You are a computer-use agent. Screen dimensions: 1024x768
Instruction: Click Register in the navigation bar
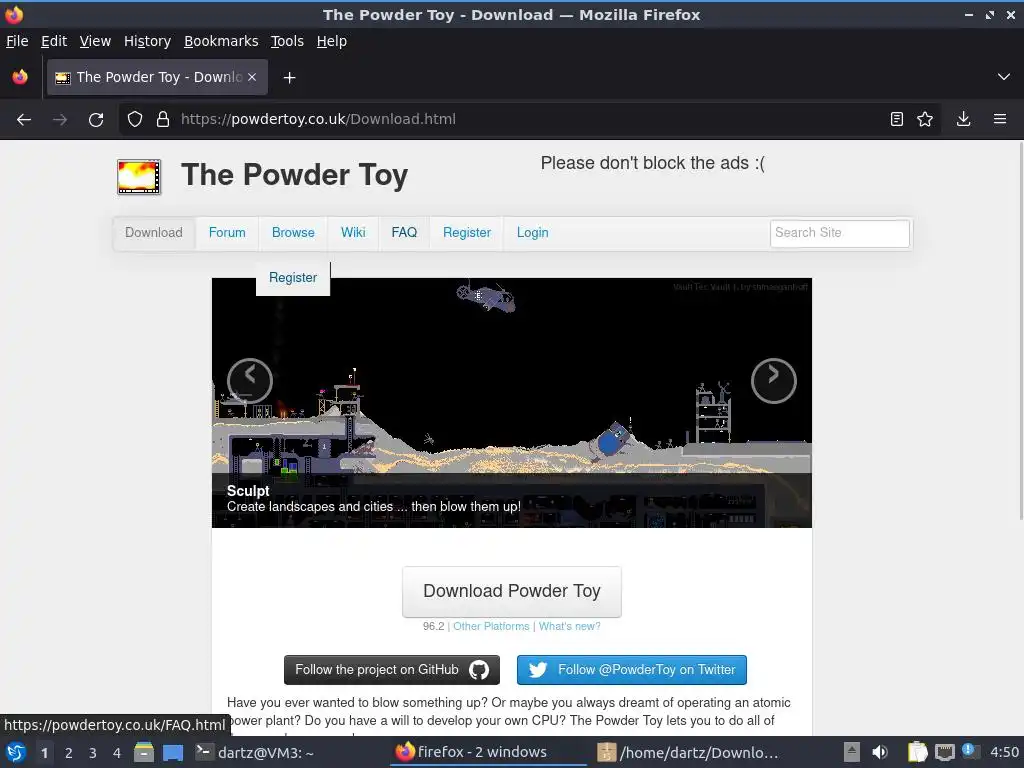[x=467, y=233]
